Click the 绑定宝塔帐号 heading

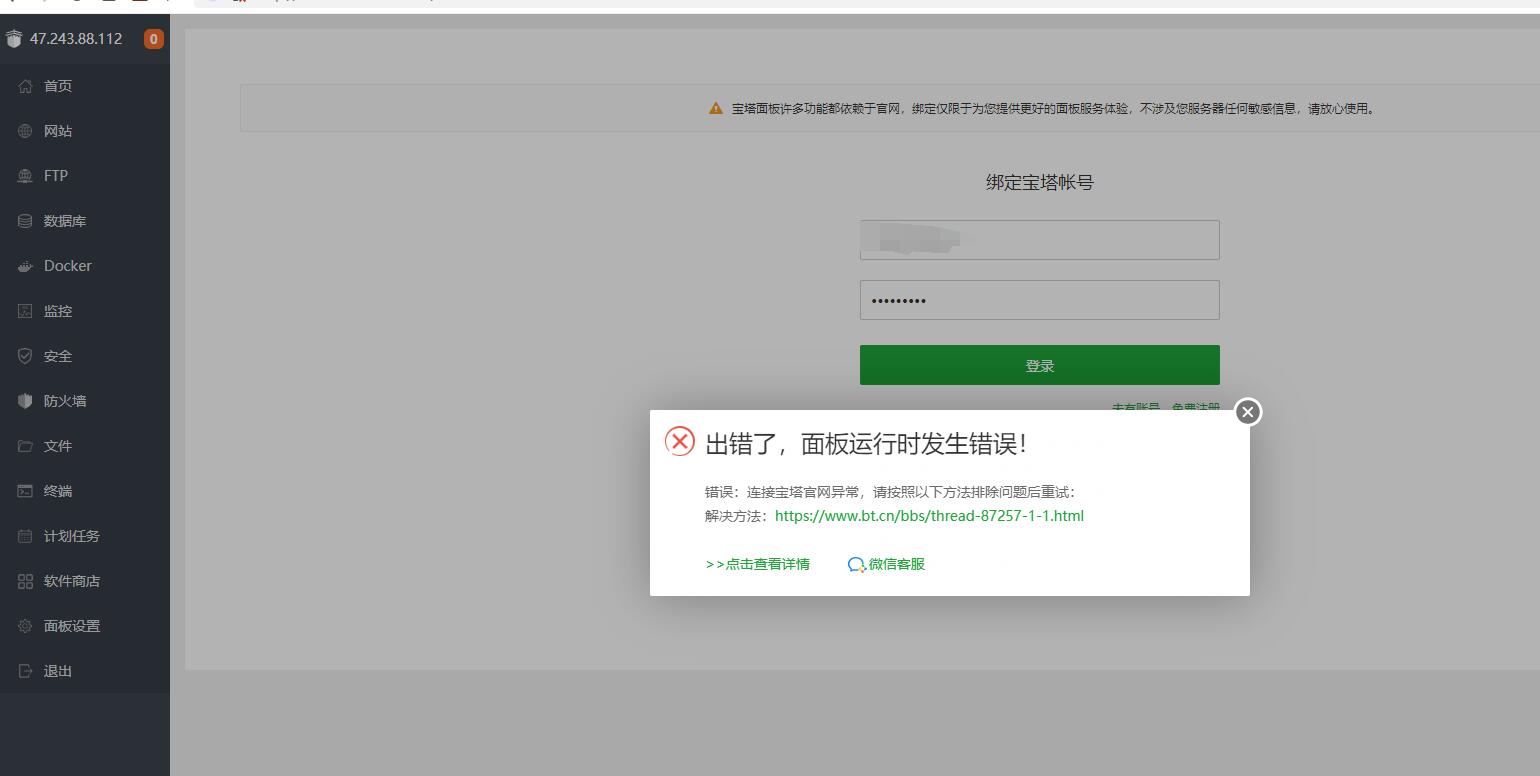(1040, 182)
